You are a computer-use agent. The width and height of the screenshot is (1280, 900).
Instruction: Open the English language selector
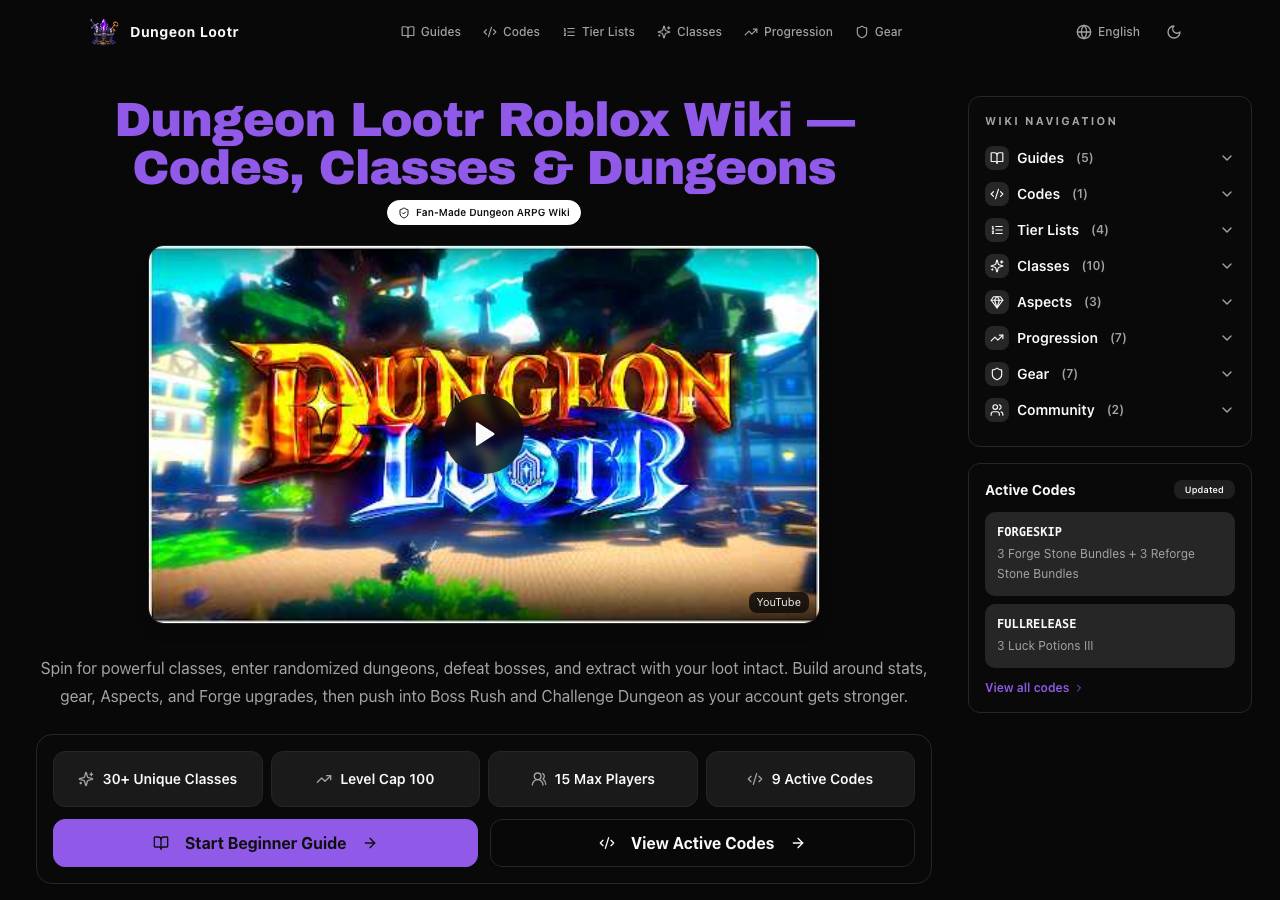coord(1108,32)
